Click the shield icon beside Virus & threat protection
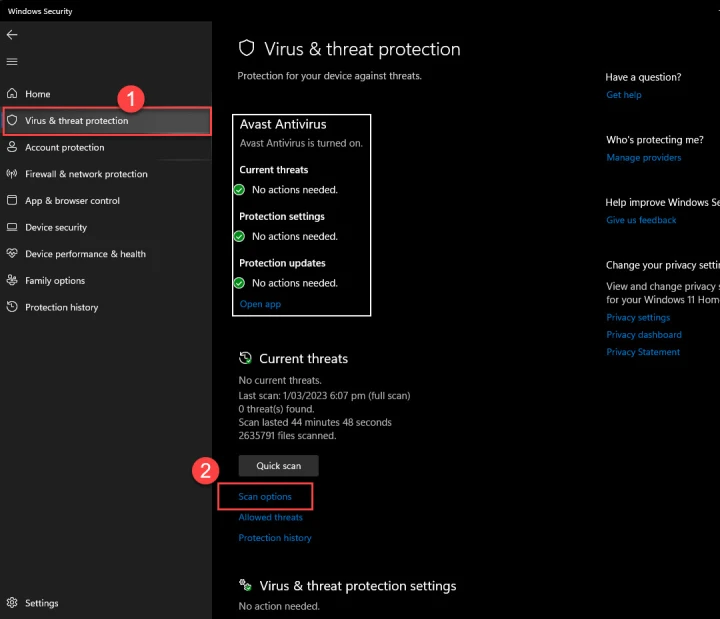 point(12,120)
